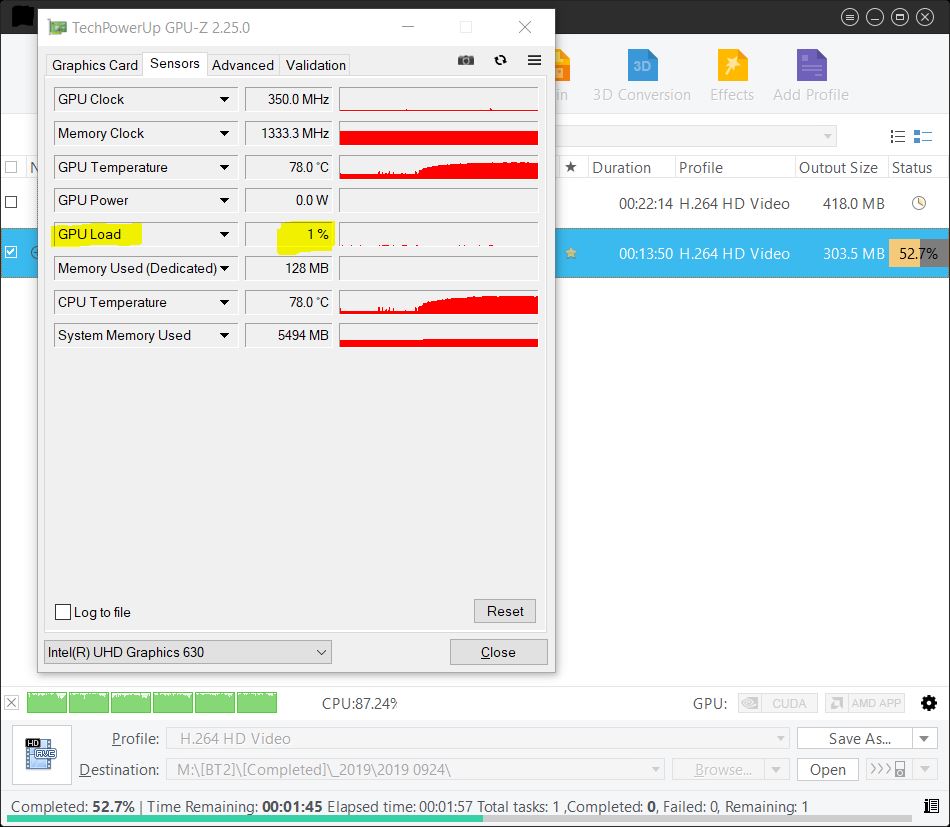Expand the GPU Temperature sensor dropdown
This screenshot has height=827, width=950.
coord(224,167)
